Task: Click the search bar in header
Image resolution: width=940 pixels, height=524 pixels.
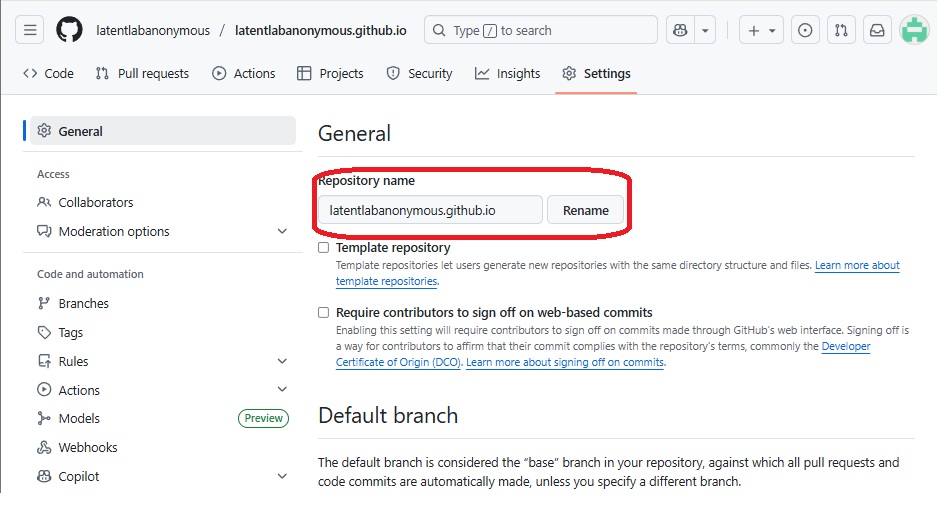Action: 540,30
